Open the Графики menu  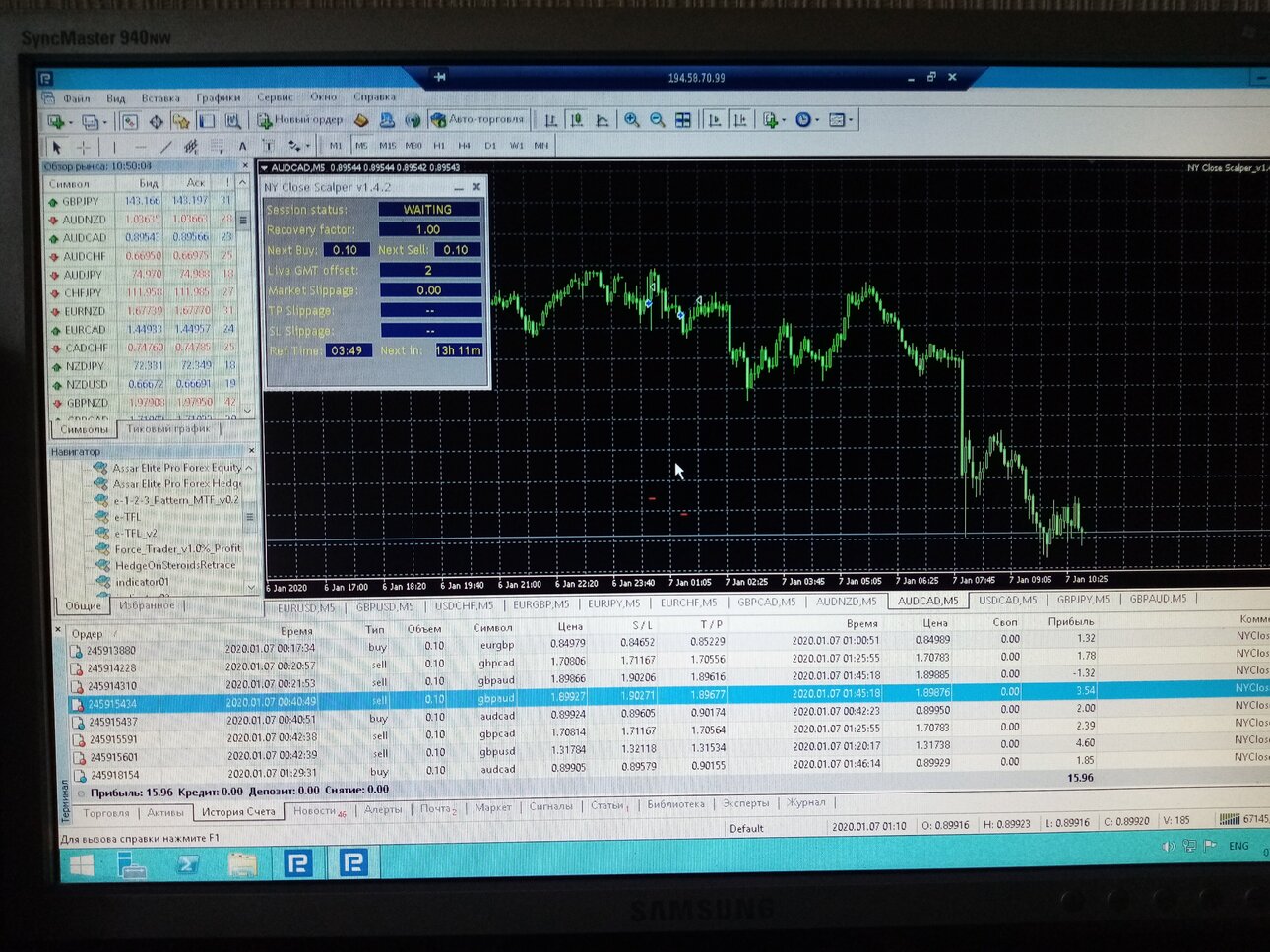coord(218,97)
